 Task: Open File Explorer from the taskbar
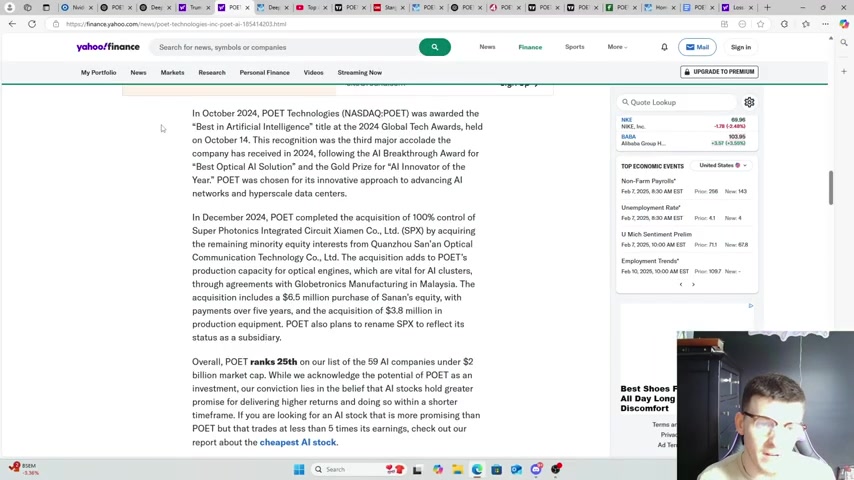point(458,469)
